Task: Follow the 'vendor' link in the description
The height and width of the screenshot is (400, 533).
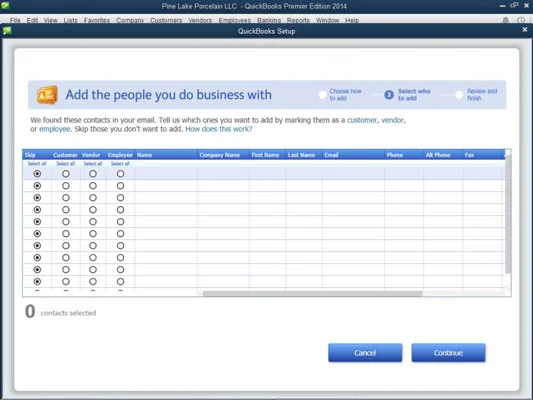Action: (392, 120)
